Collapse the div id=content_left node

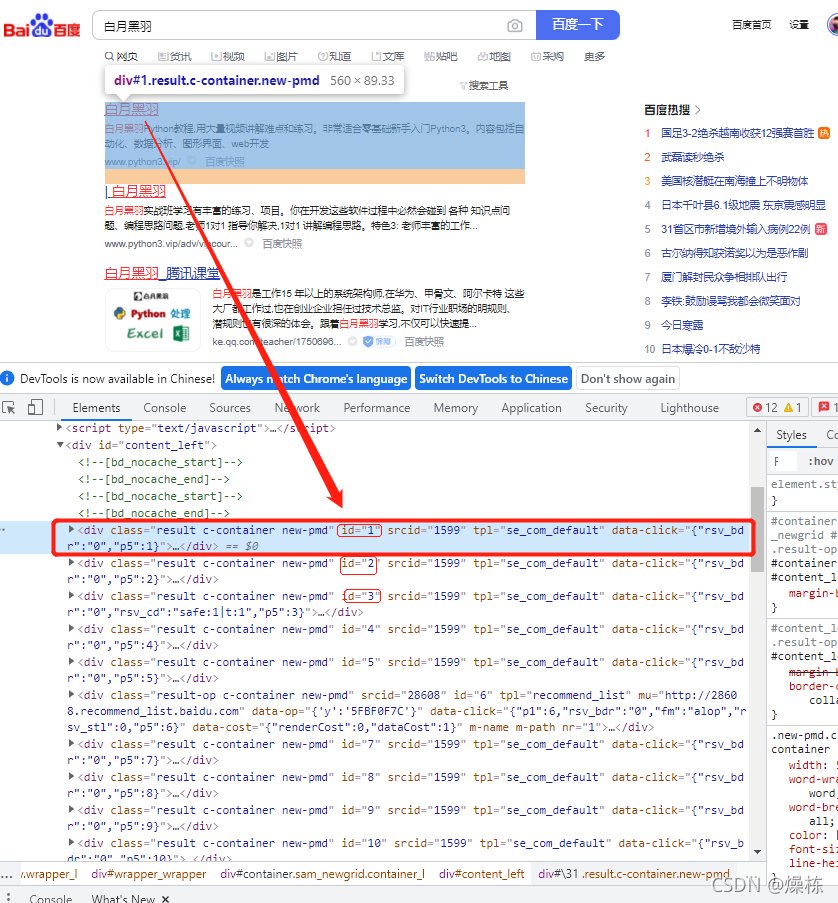click(x=59, y=445)
